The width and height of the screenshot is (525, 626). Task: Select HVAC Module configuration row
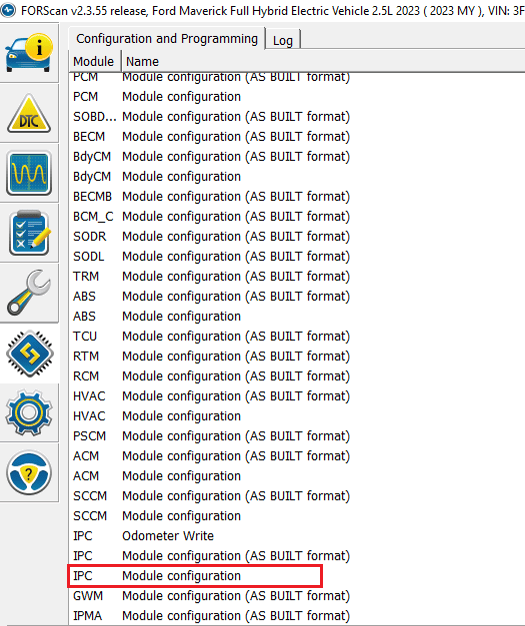pos(297,416)
